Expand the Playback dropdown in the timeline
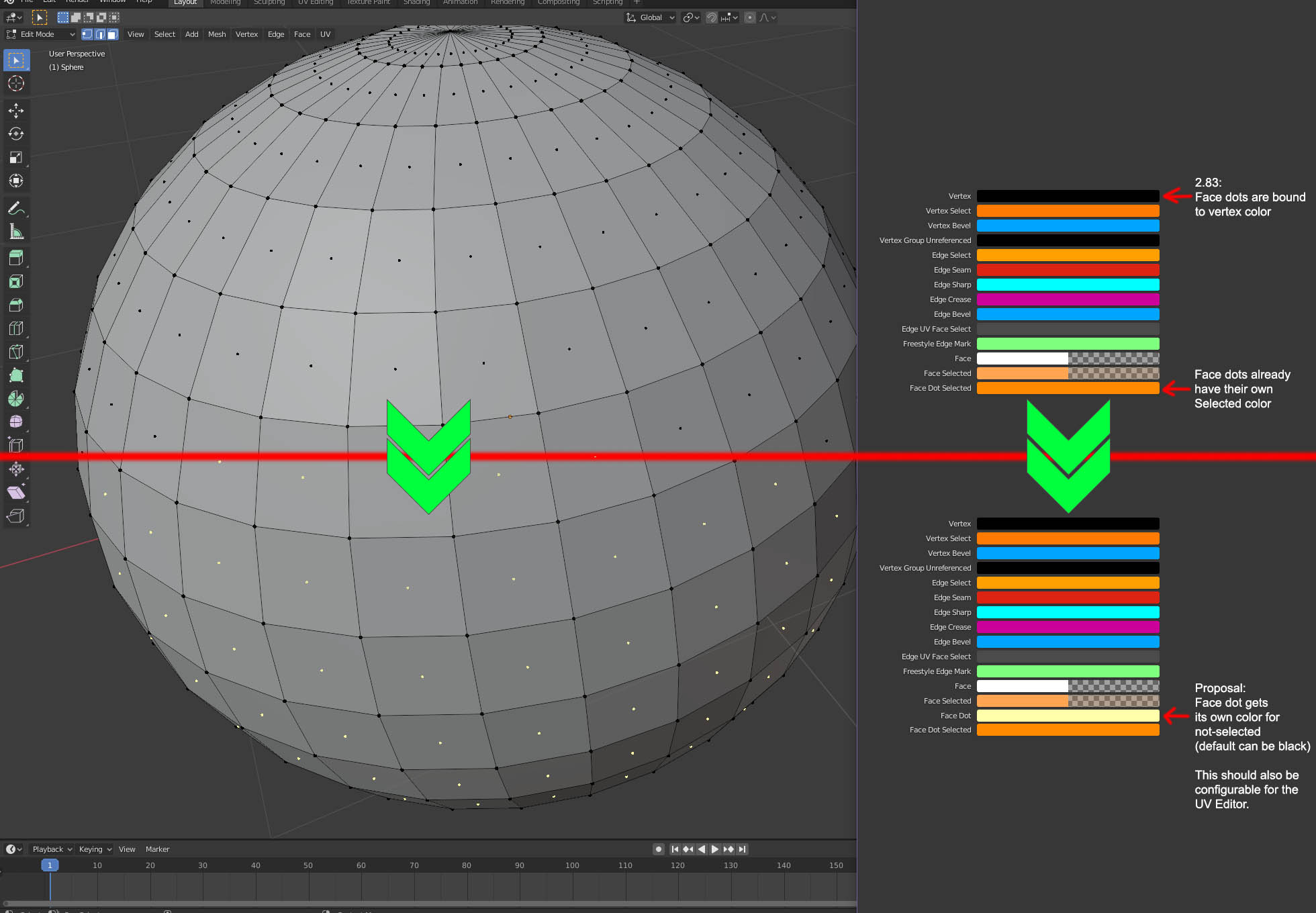This screenshot has height=913, width=1316. [52, 849]
